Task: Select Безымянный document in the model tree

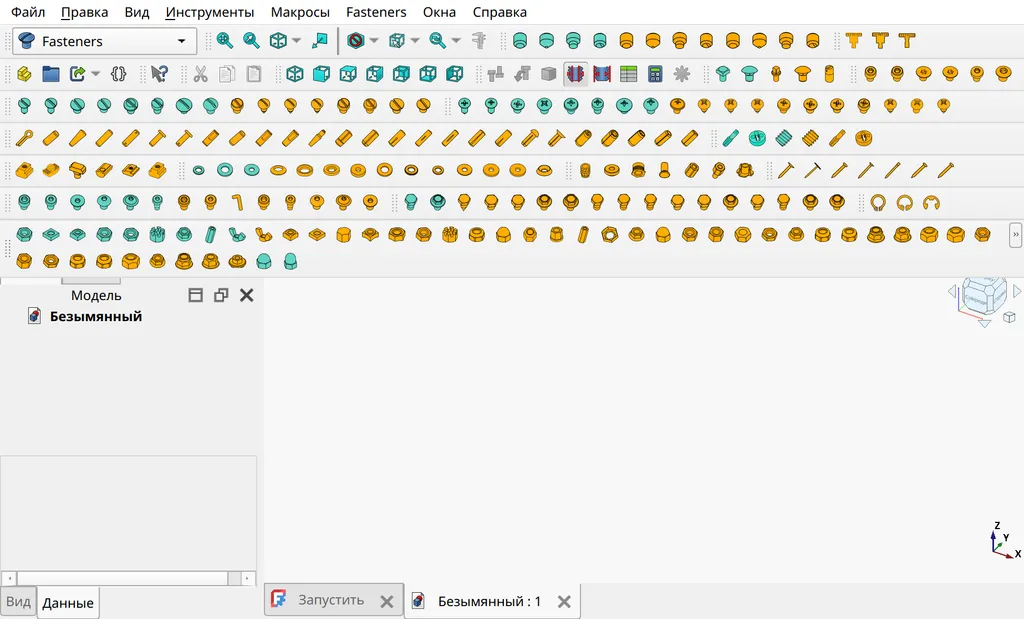Action: click(x=95, y=316)
